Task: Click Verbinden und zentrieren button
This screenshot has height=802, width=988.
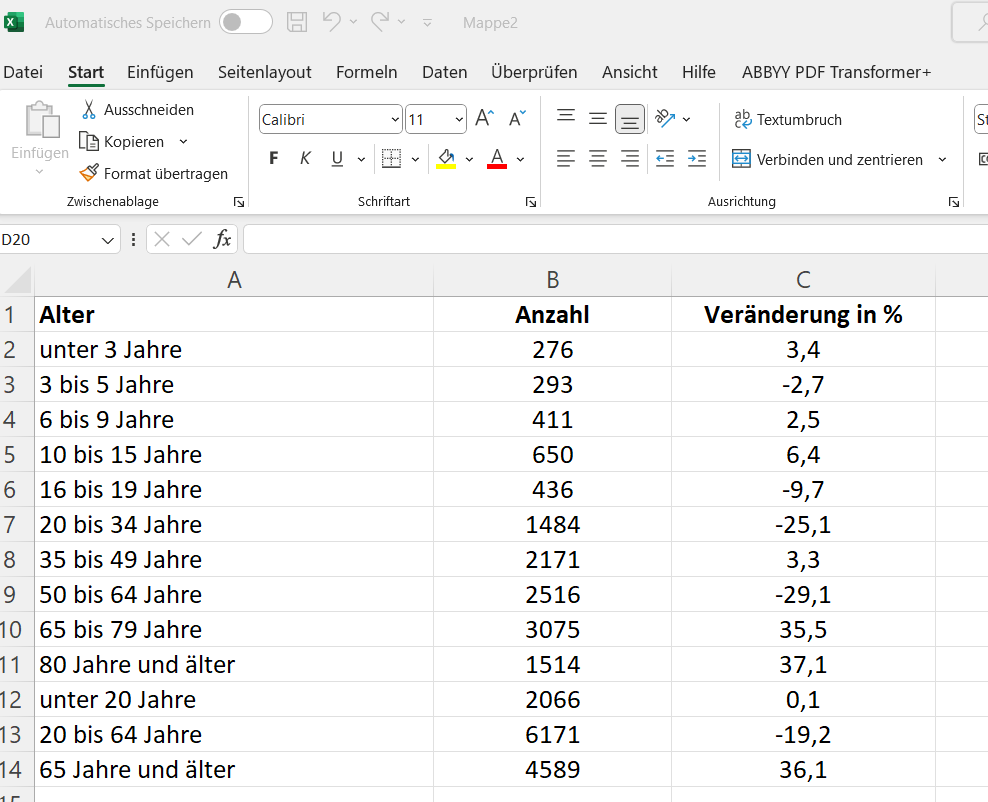Action: coord(828,160)
